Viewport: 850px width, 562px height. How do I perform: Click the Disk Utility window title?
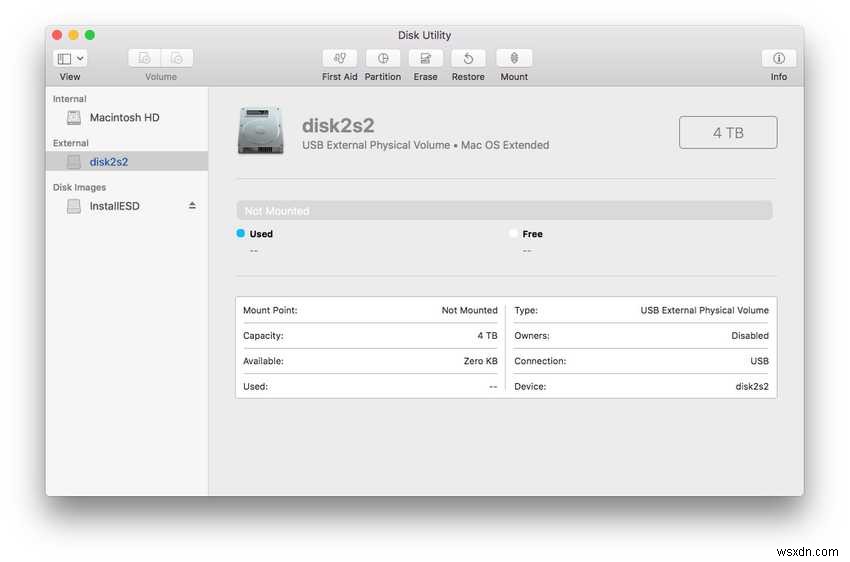[x=424, y=35]
